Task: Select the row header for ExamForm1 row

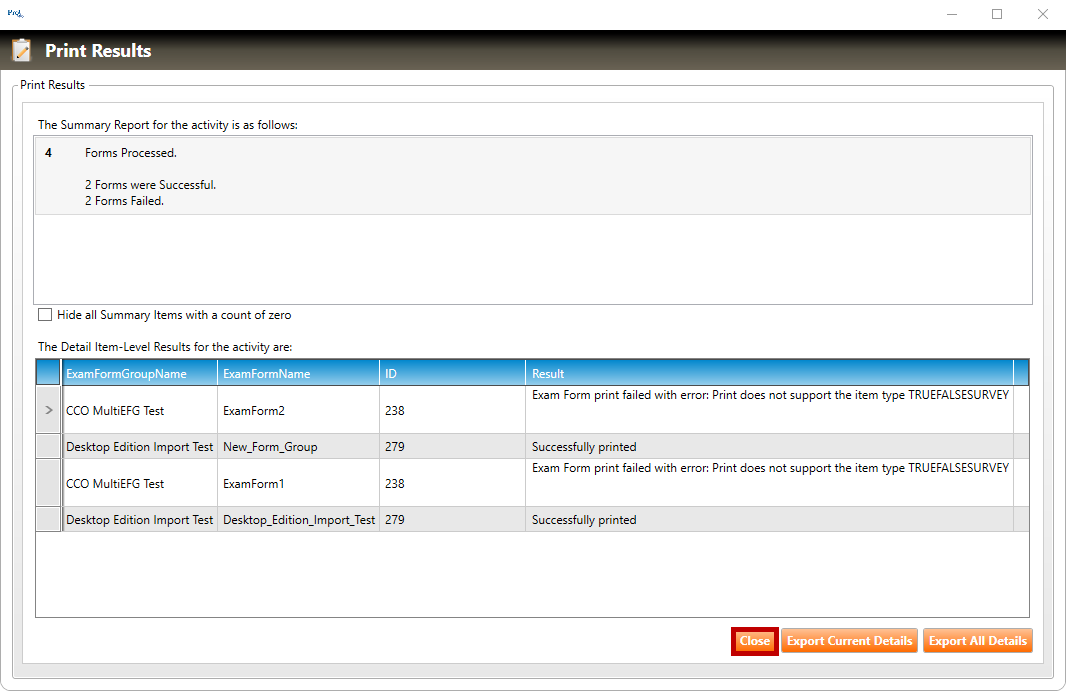Action: [x=48, y=483]
